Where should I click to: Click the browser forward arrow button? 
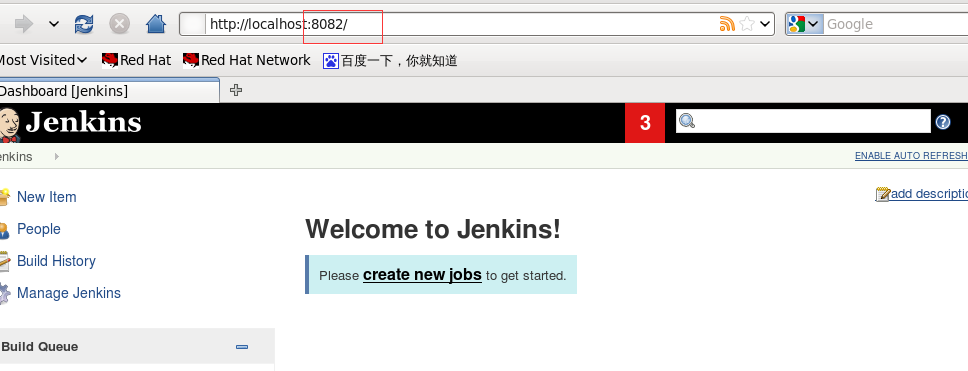point(23,24)
